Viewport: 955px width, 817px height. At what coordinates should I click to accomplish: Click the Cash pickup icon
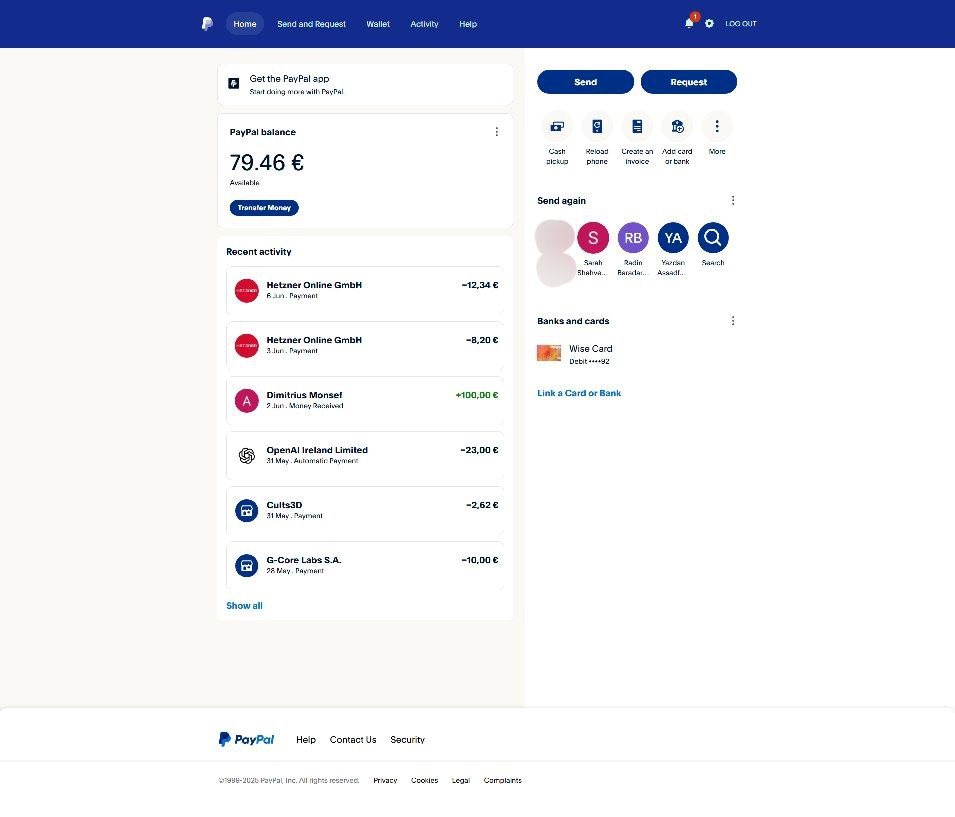click(x=557, y=127)
